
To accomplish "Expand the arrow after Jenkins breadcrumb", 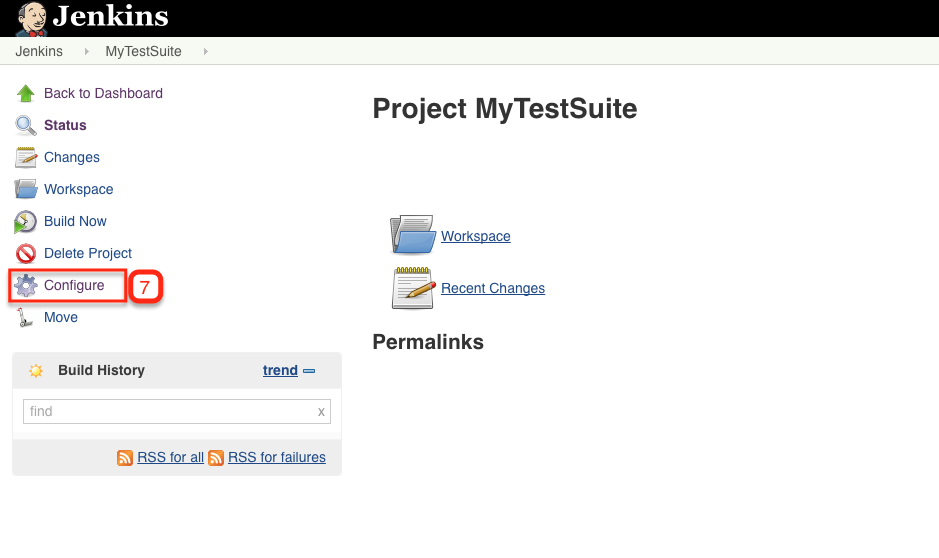I will (x=87, y=51).
